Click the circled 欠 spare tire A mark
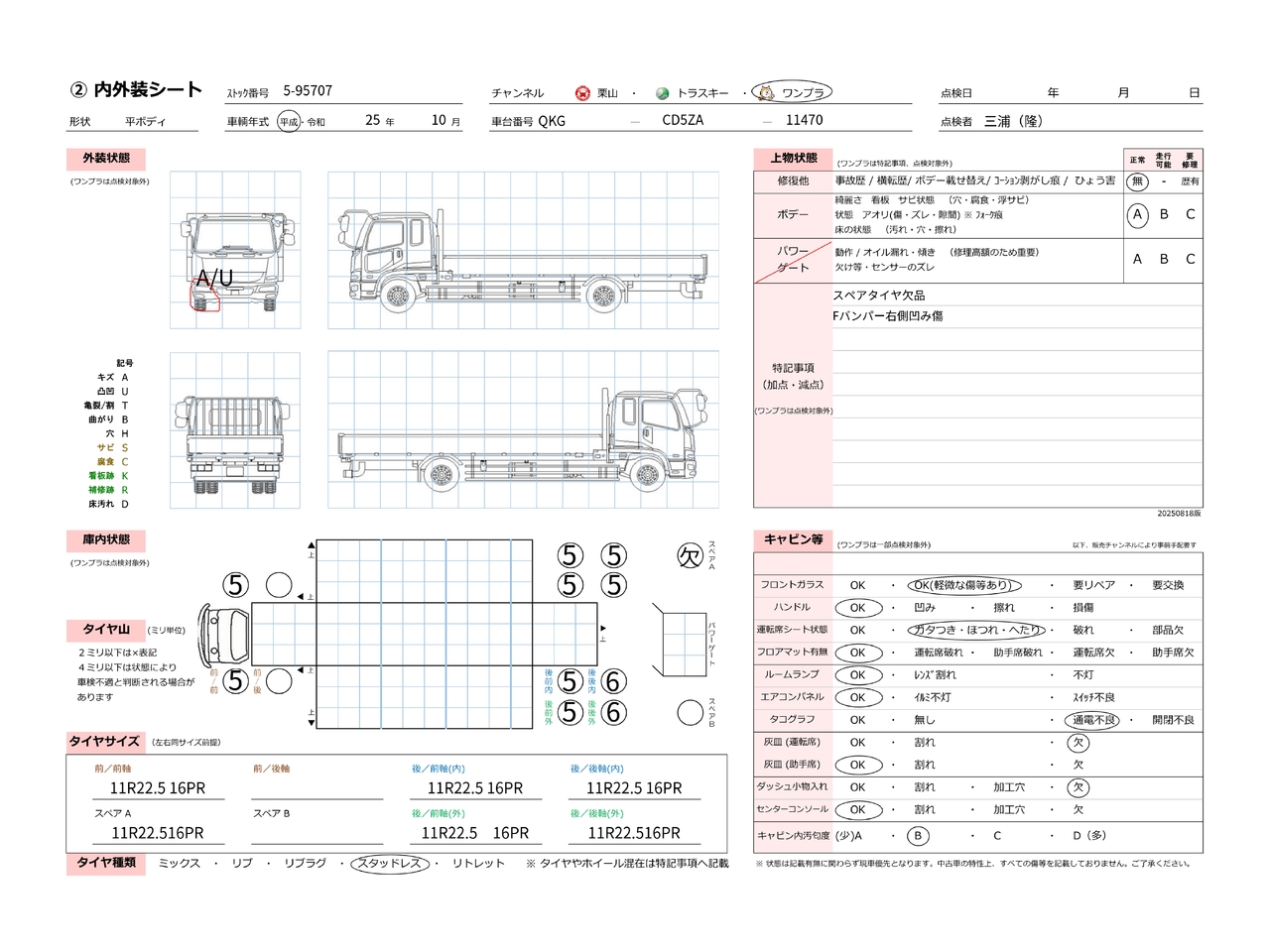 (690, 556)
